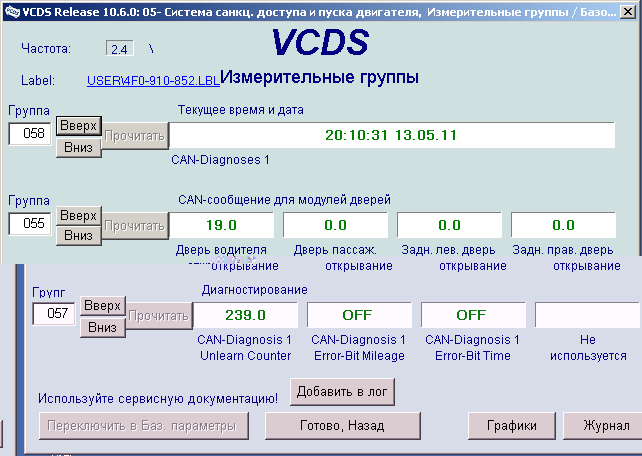Click the empty unused field in group 057
This screenshot has height=456, width=642.
tap(587, 315)
